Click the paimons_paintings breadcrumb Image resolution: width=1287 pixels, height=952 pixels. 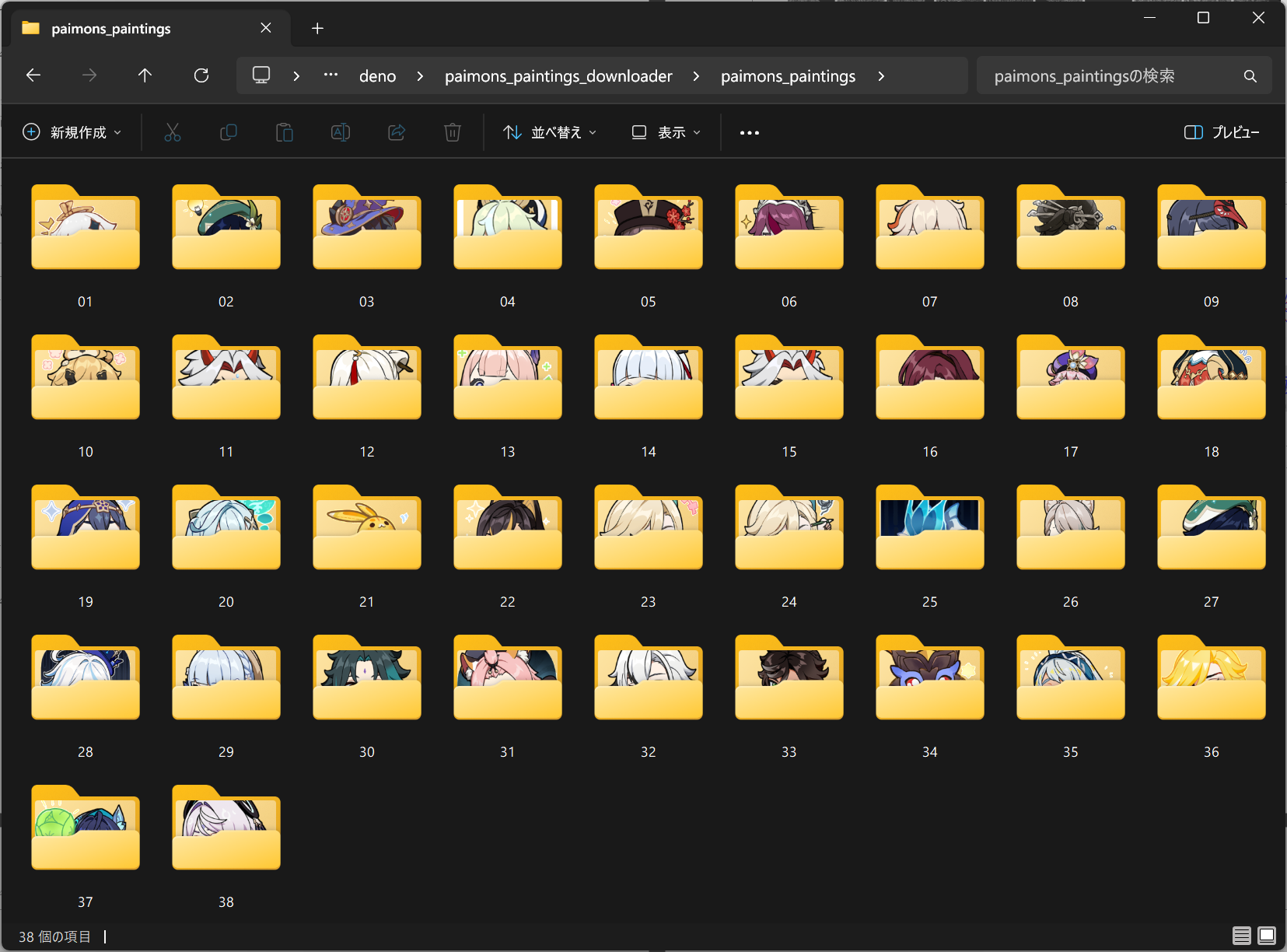coord(788,76)
